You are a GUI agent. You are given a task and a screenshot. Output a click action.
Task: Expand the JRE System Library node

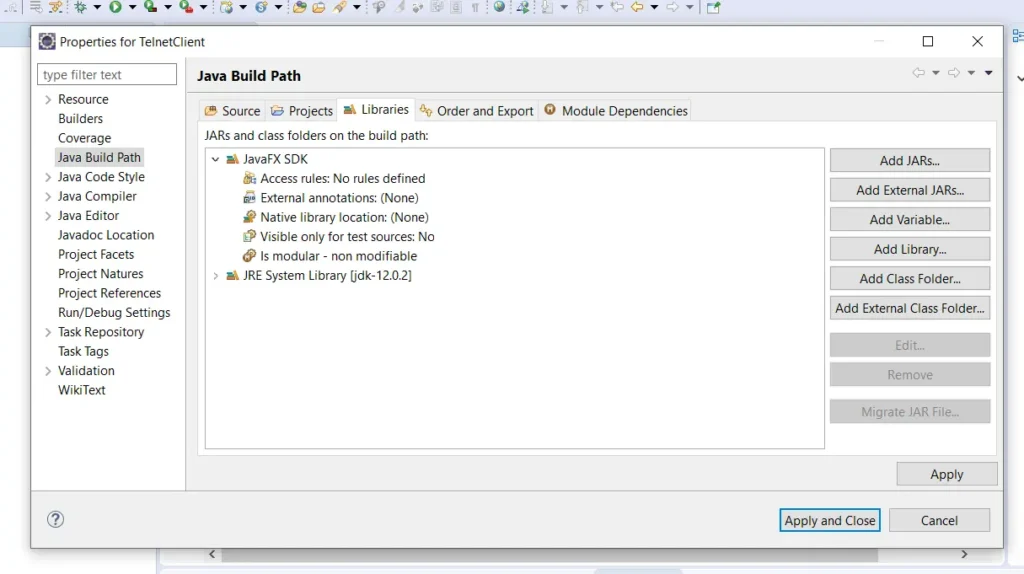click(215, 276)
